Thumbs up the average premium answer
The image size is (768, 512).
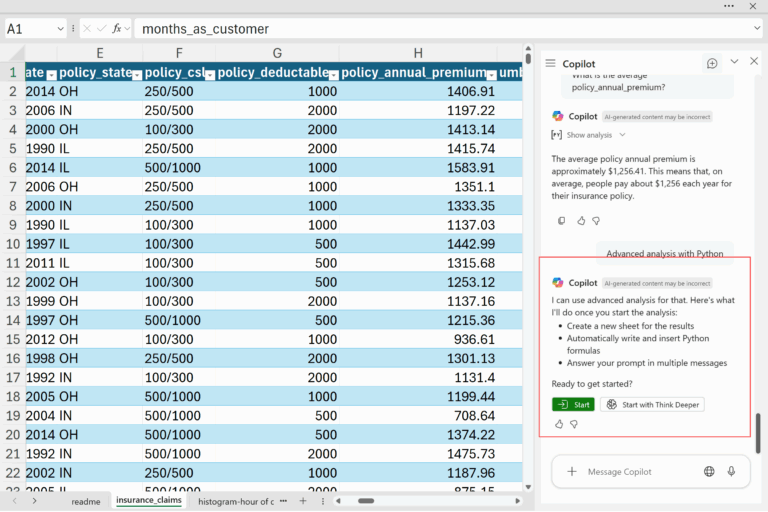(x=580, y=220)
